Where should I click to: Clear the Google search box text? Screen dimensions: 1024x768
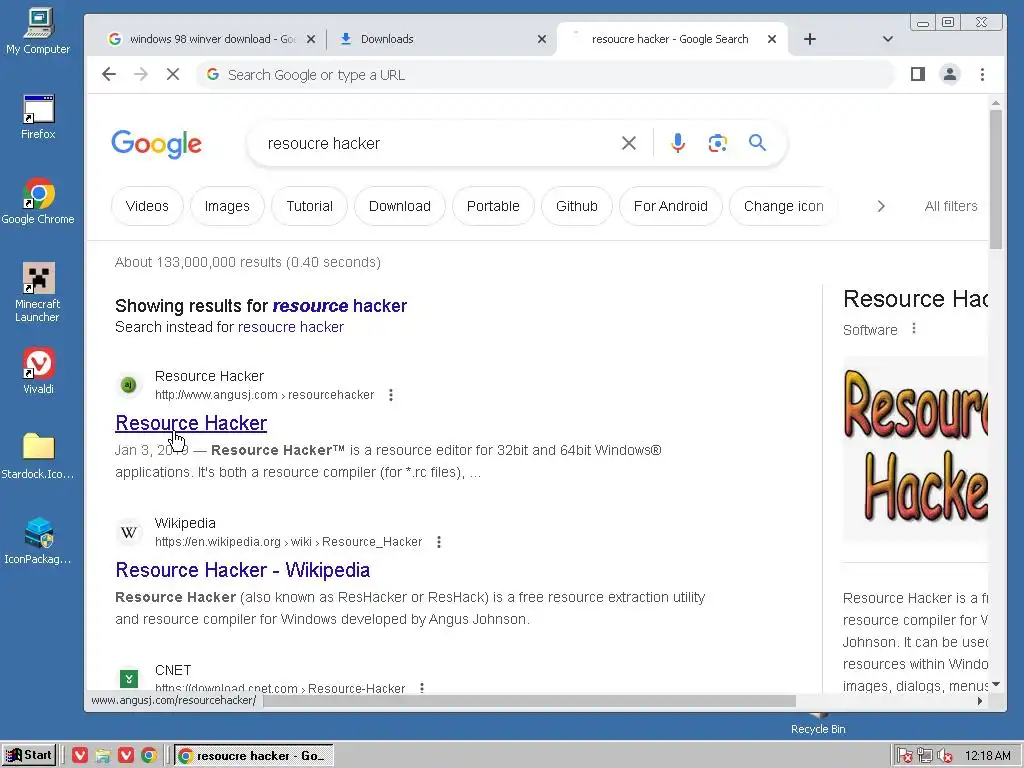628,143
